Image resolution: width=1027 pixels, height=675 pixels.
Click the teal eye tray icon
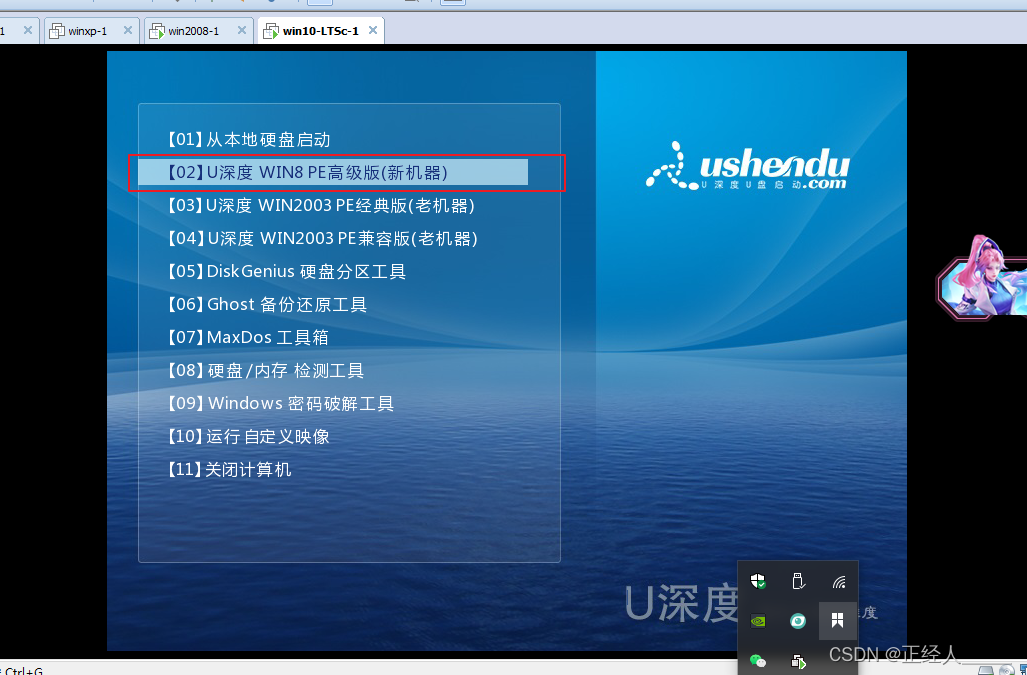(x=798, y=621)
